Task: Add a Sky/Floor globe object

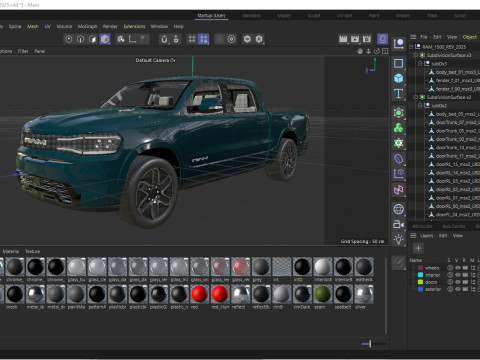Action: [x=398, y=209]
